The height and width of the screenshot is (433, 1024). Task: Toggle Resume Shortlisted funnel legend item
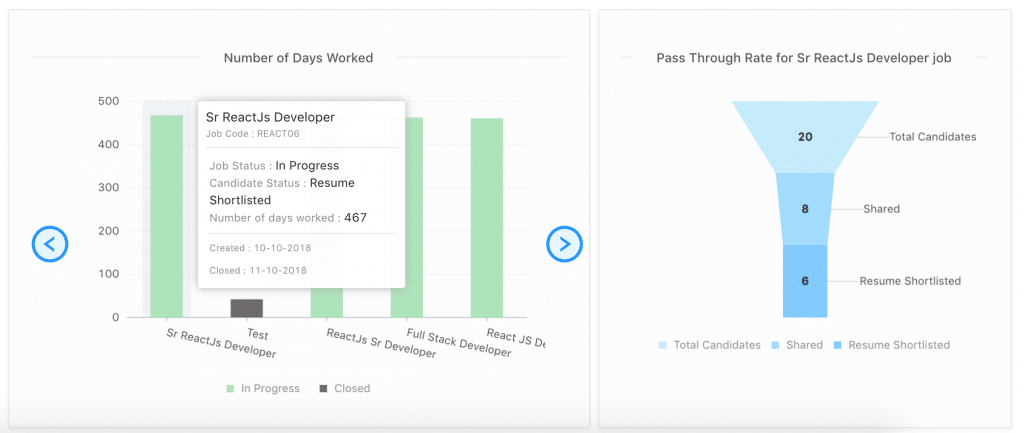click(891, 345)
